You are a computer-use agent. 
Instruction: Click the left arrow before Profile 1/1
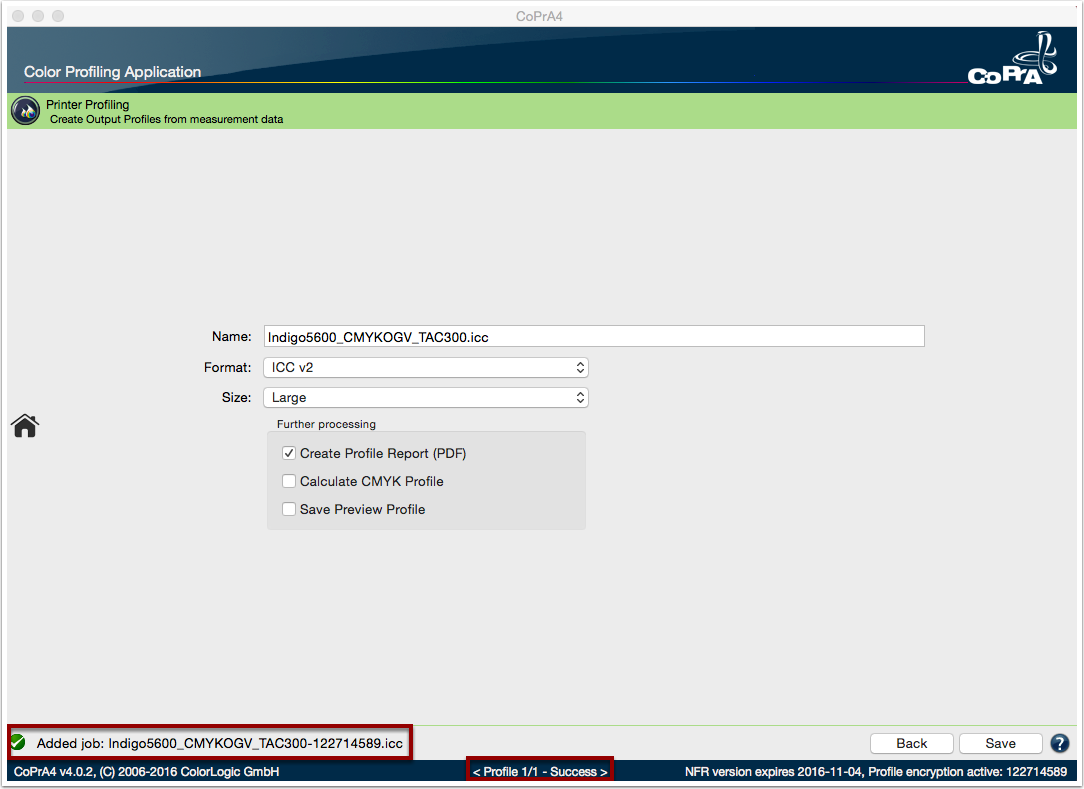tap(476, 772)
